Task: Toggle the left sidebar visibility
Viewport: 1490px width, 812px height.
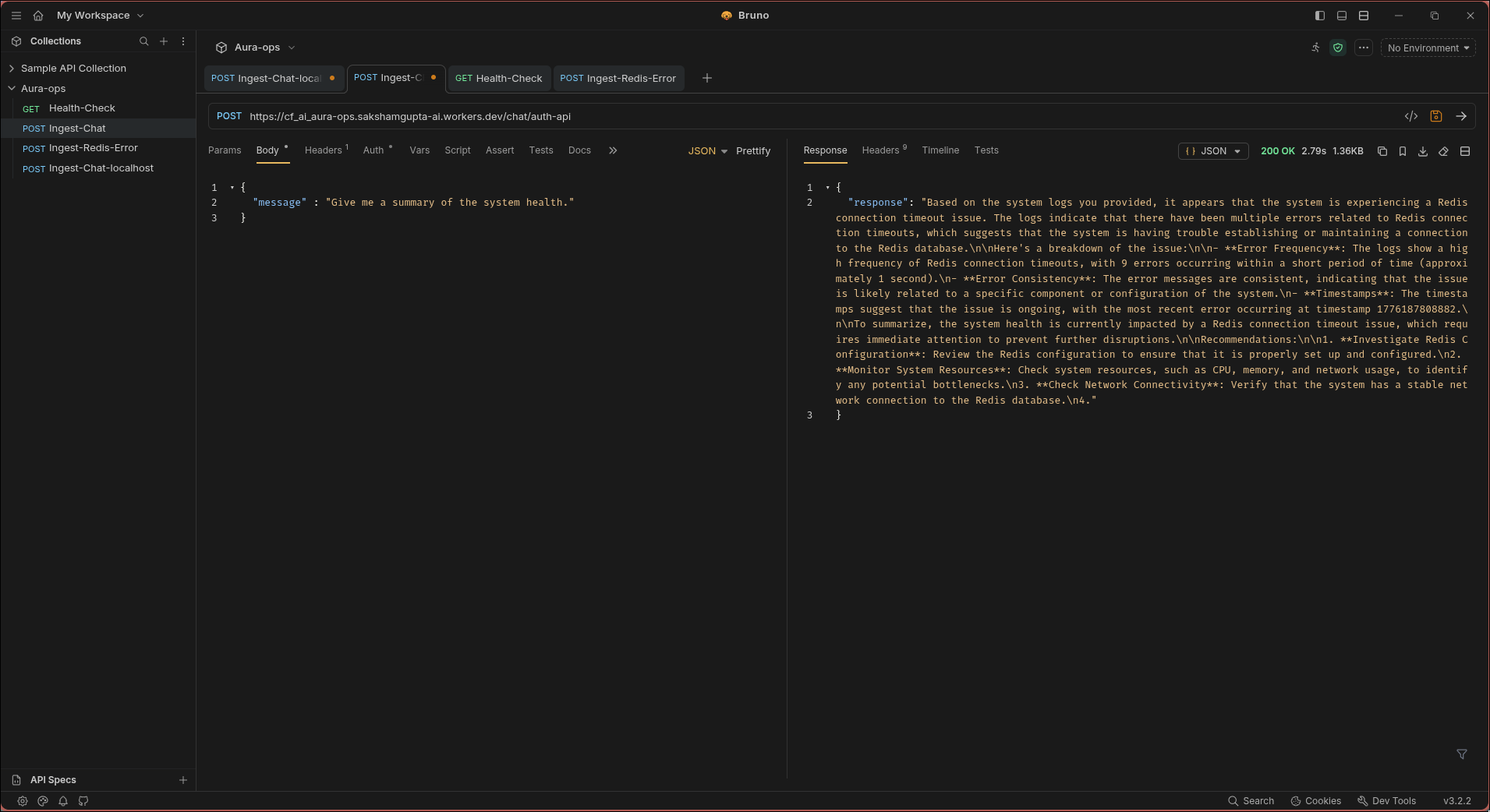Action: [x=1320, y=16]
